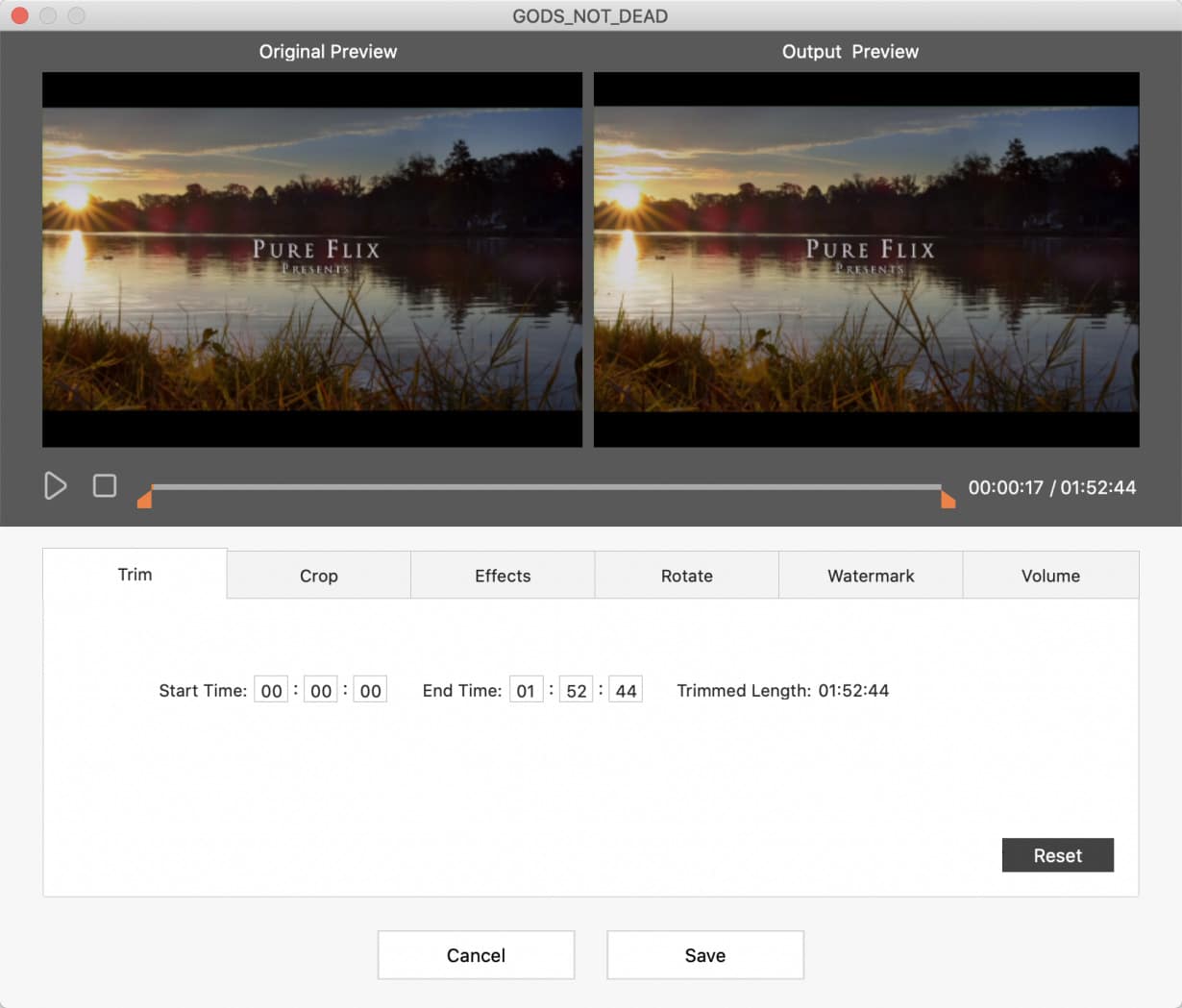Switch to the Crop tab

[318, 576]
